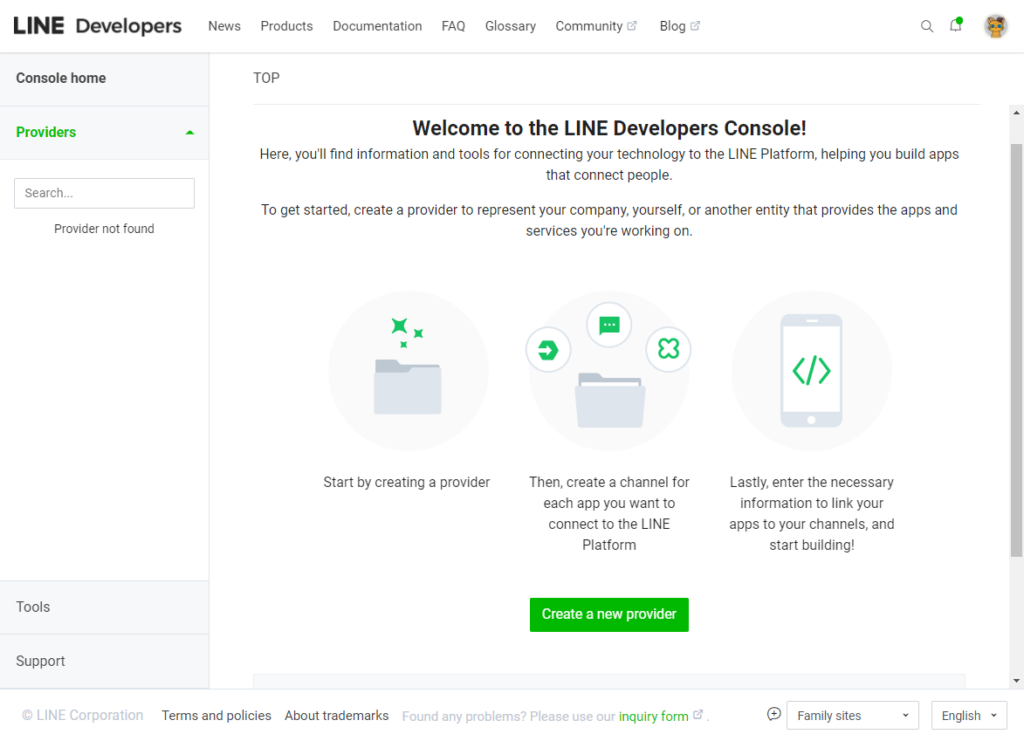Click the Community external link icon
1024x741 pixels.
(x=634, y=25)
